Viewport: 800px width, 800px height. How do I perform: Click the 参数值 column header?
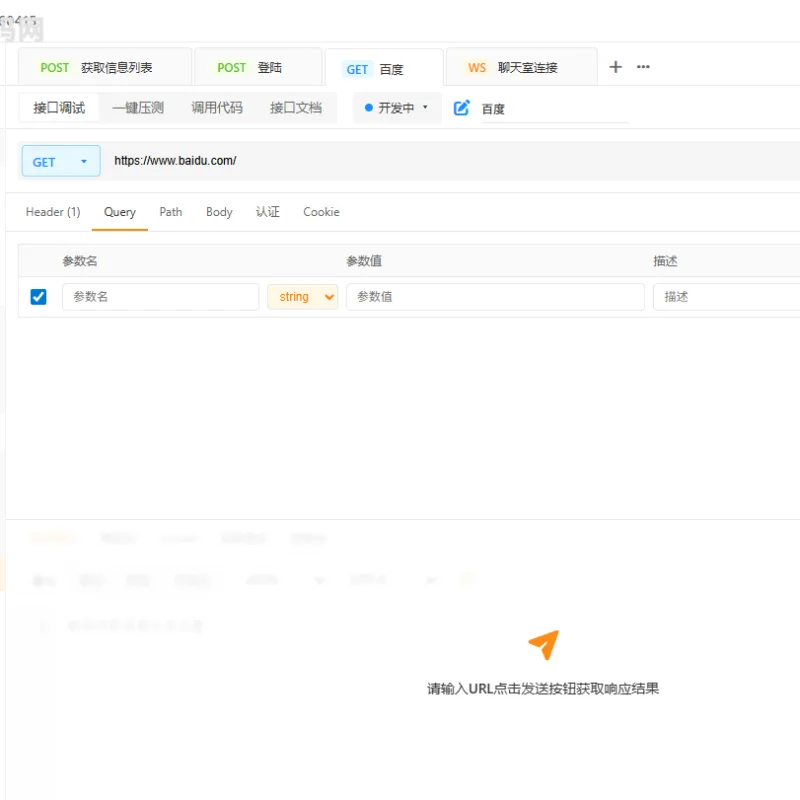(x=364, y=261)
